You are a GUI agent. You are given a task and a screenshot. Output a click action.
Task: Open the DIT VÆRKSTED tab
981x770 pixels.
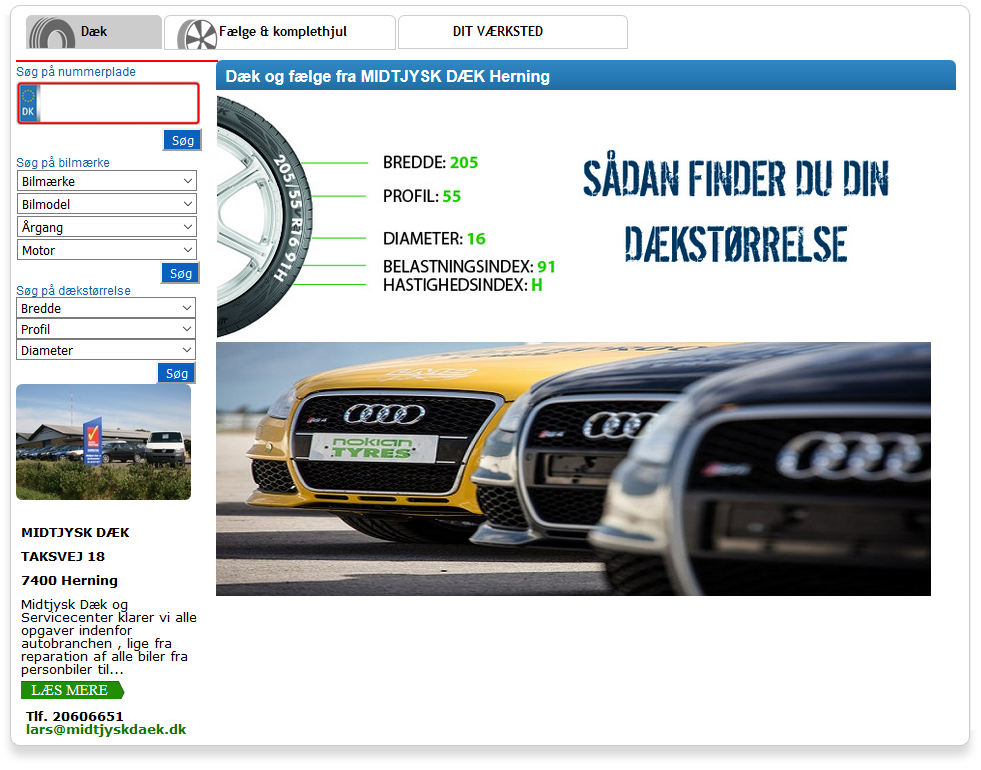(512, 32)
